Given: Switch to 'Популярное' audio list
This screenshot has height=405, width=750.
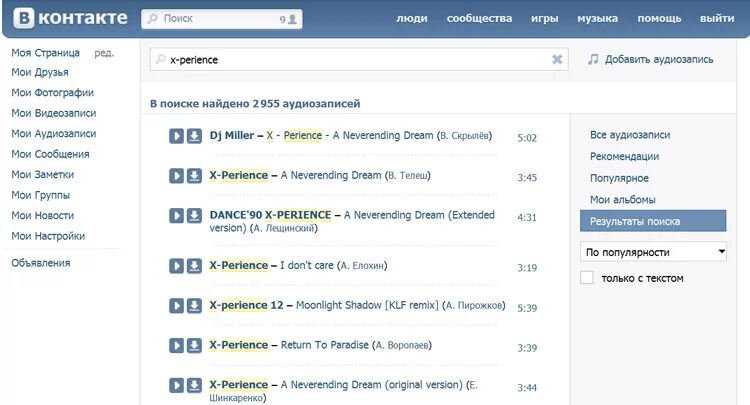Looking at the screenshot, I should coord(619,178).
